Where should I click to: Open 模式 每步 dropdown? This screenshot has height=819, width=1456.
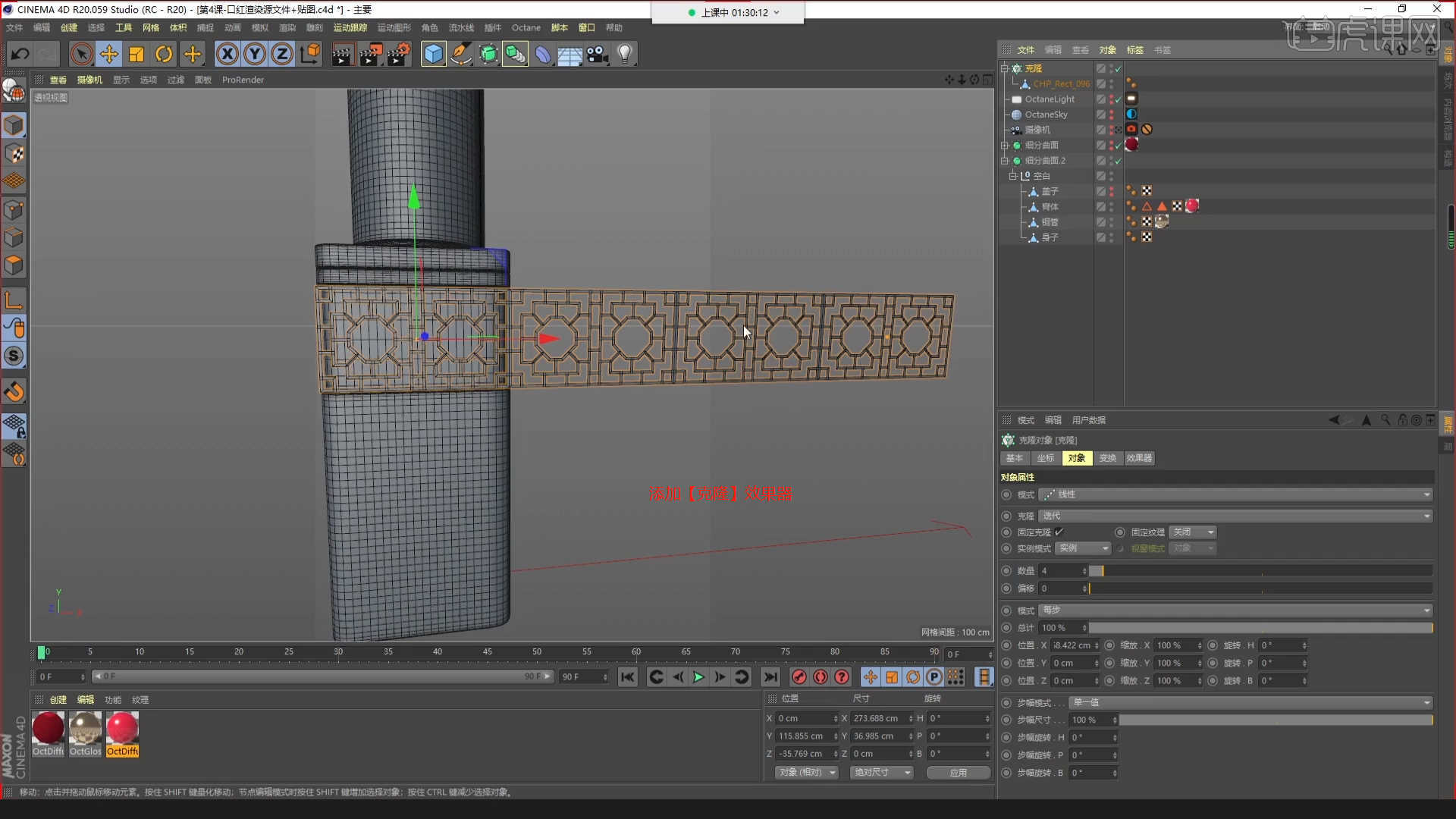tap(1235, 610)
